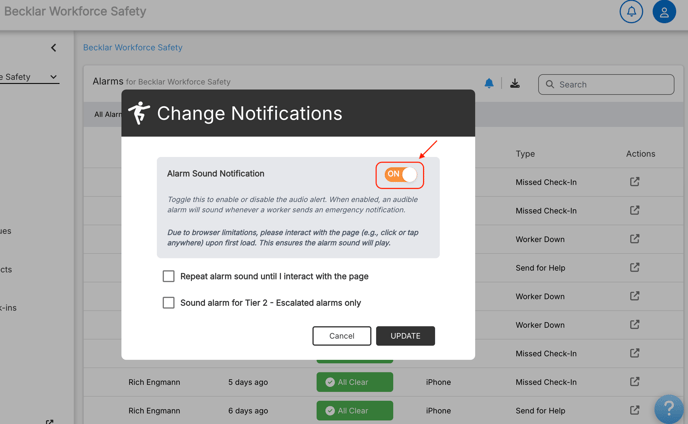Click the Alarm Sound Notification label
This screenshot has width=688, height=424.
[x=215, y=173]
